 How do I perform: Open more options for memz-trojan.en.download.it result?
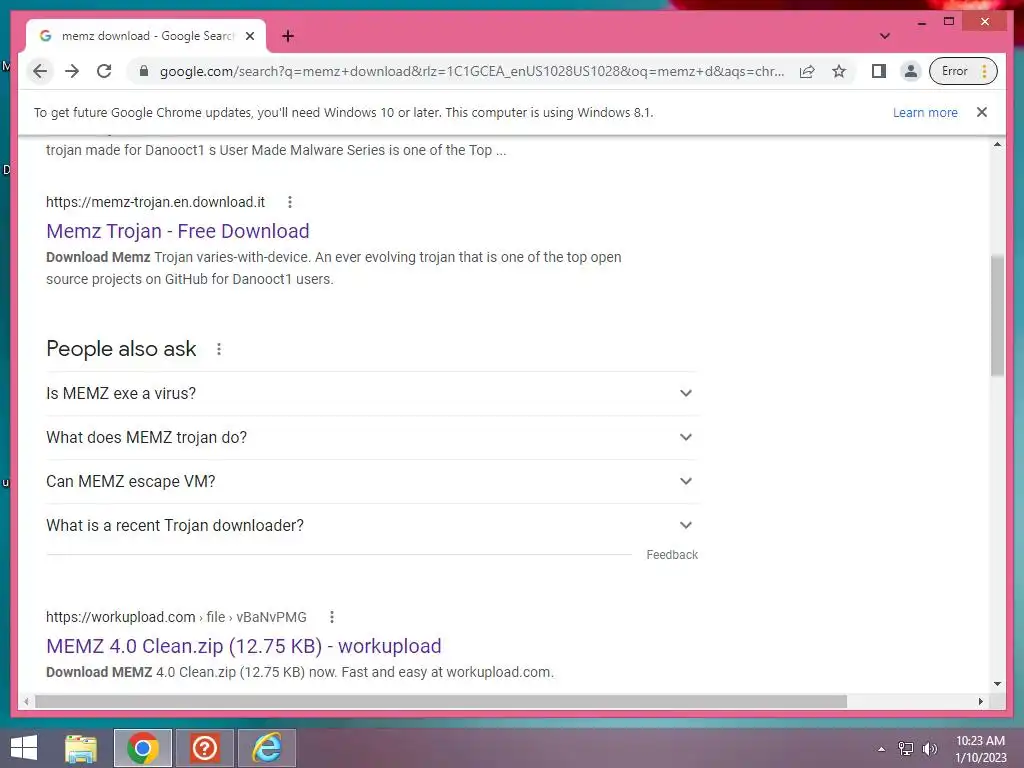tap(290, 202)
